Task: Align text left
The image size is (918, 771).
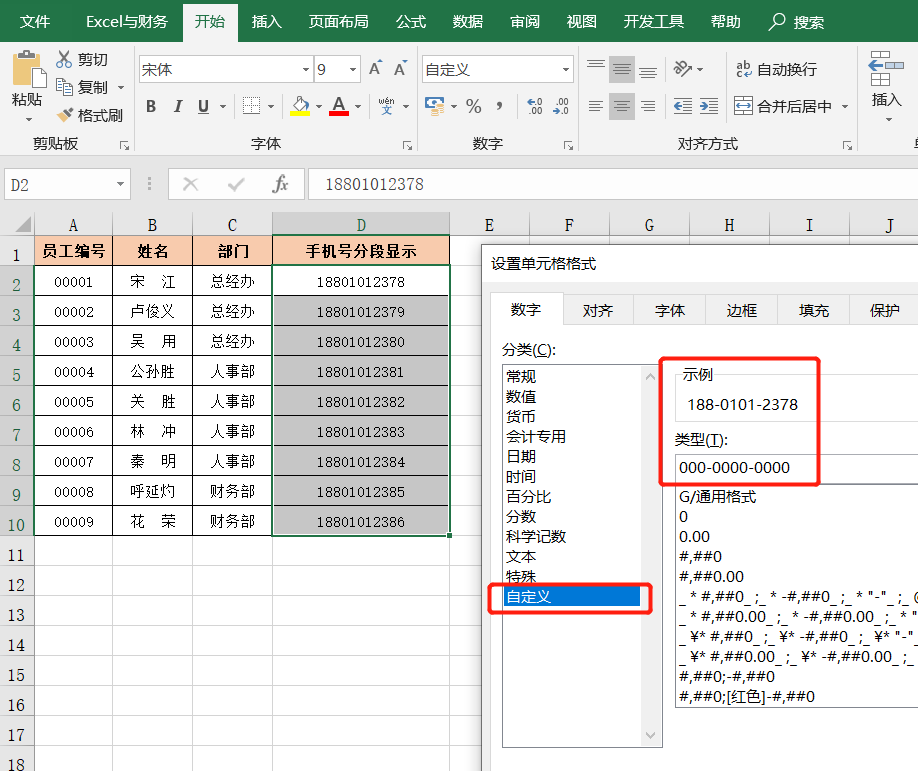Action: tap(596, 107)
